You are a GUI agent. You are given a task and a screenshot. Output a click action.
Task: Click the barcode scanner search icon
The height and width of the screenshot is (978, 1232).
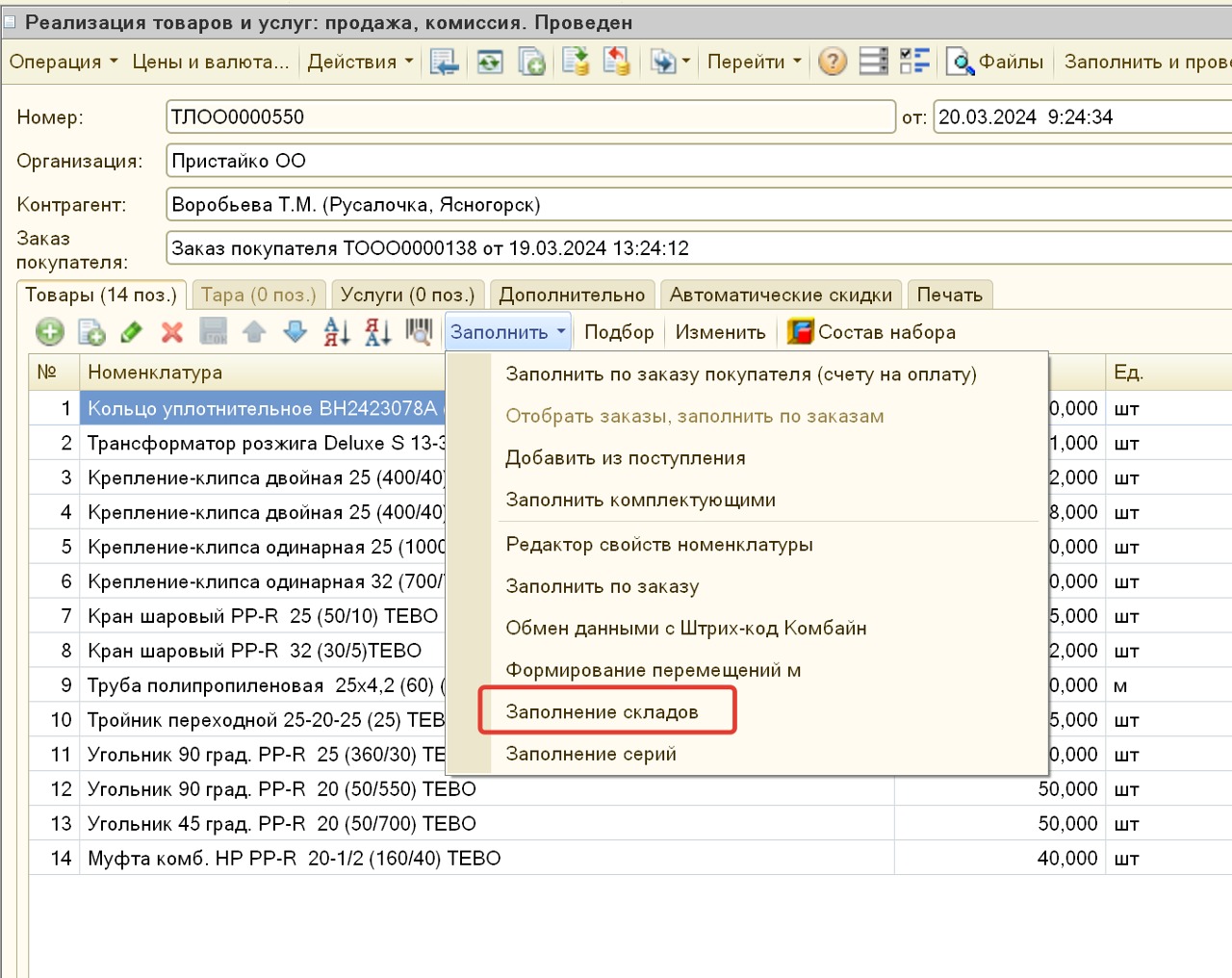[419, 332]
